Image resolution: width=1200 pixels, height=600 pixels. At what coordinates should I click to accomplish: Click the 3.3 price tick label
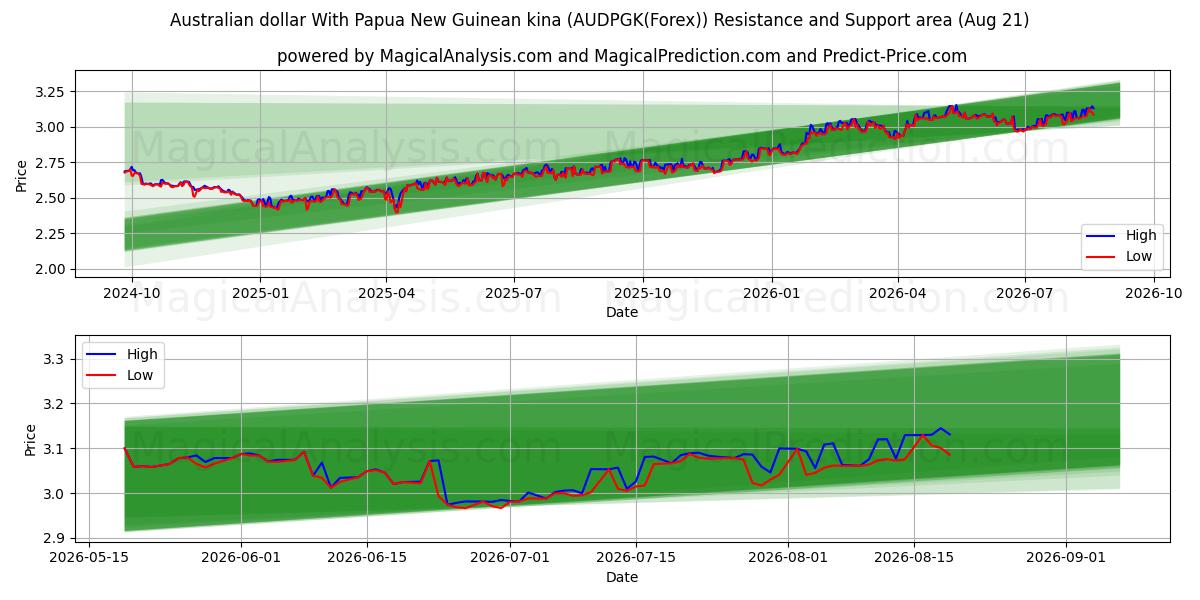click(x=55, y=359)
